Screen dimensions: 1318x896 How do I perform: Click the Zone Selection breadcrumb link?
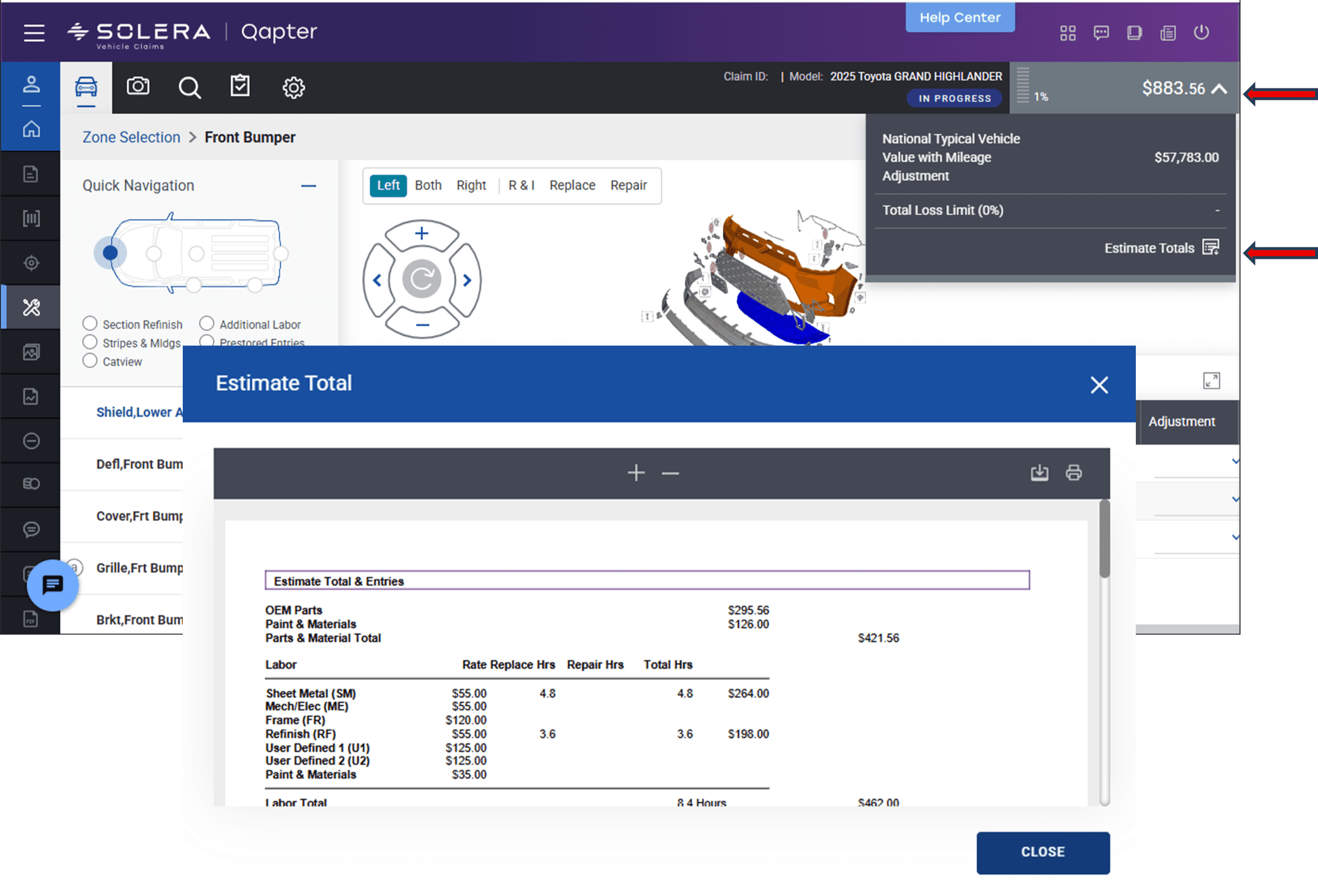click(131, 138)
